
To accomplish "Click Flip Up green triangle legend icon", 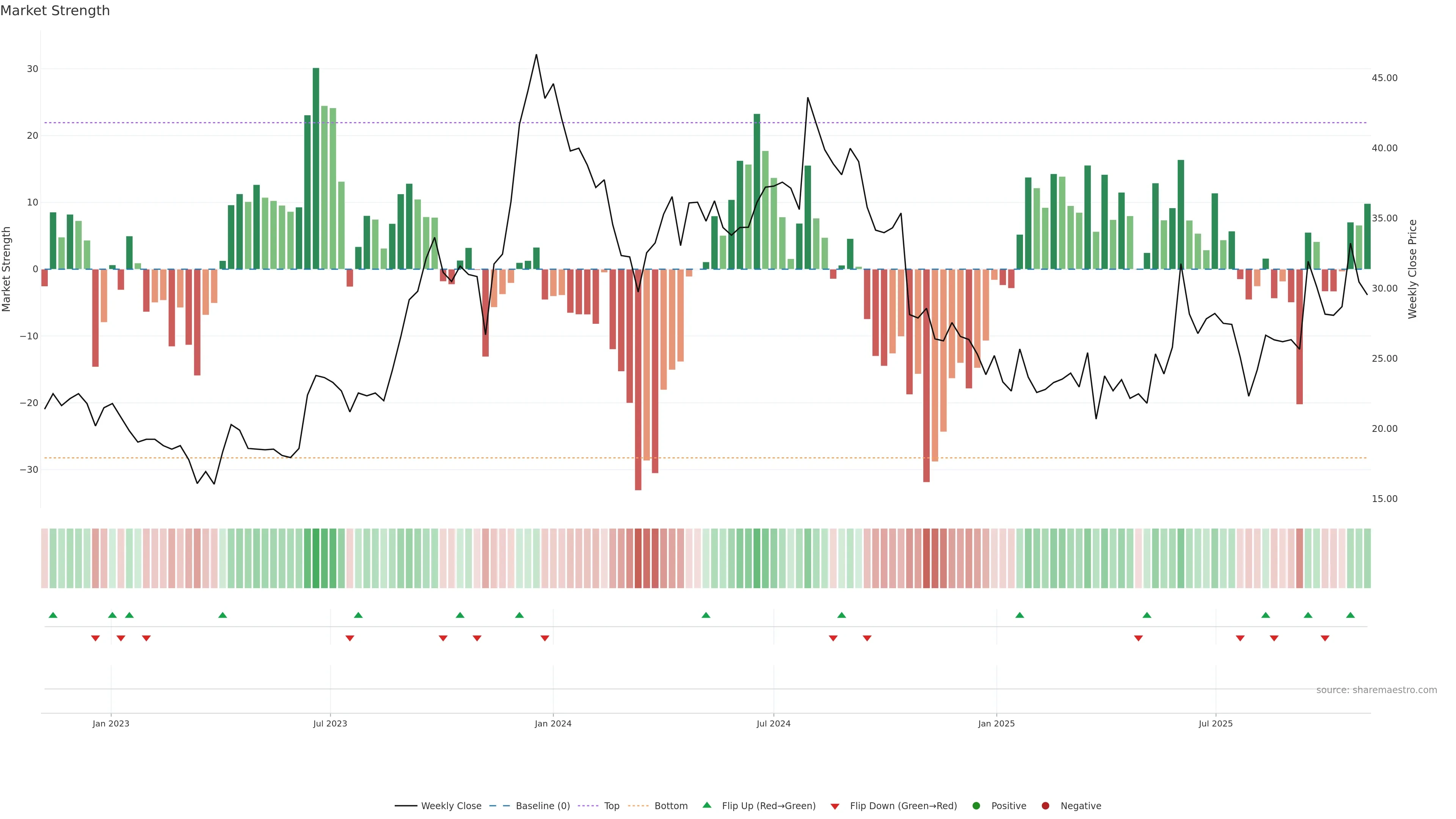I will click(x=706, y=805).
